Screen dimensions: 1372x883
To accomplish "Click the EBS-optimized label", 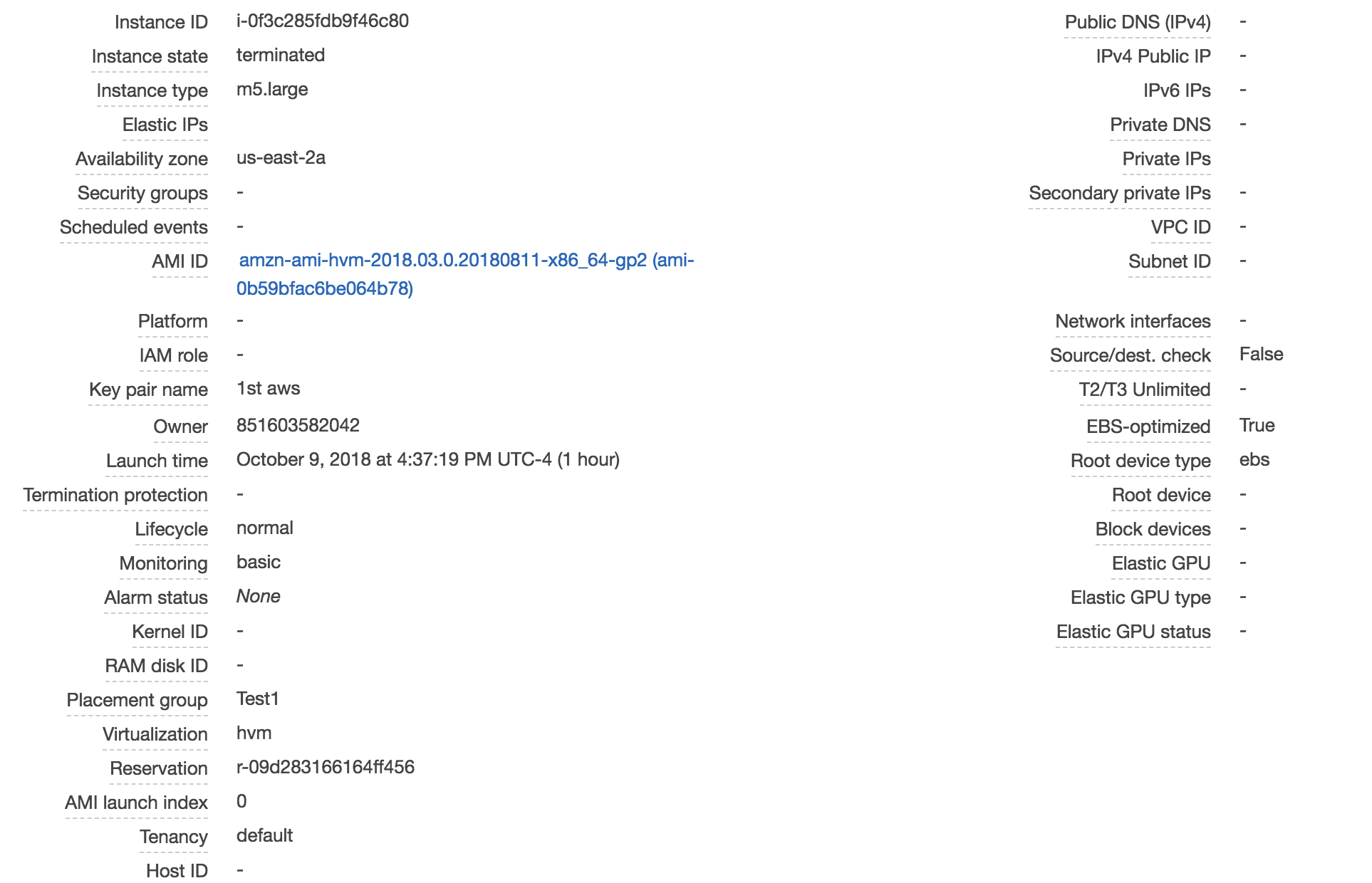I will pyautogui.click(x=1148, y=427).
